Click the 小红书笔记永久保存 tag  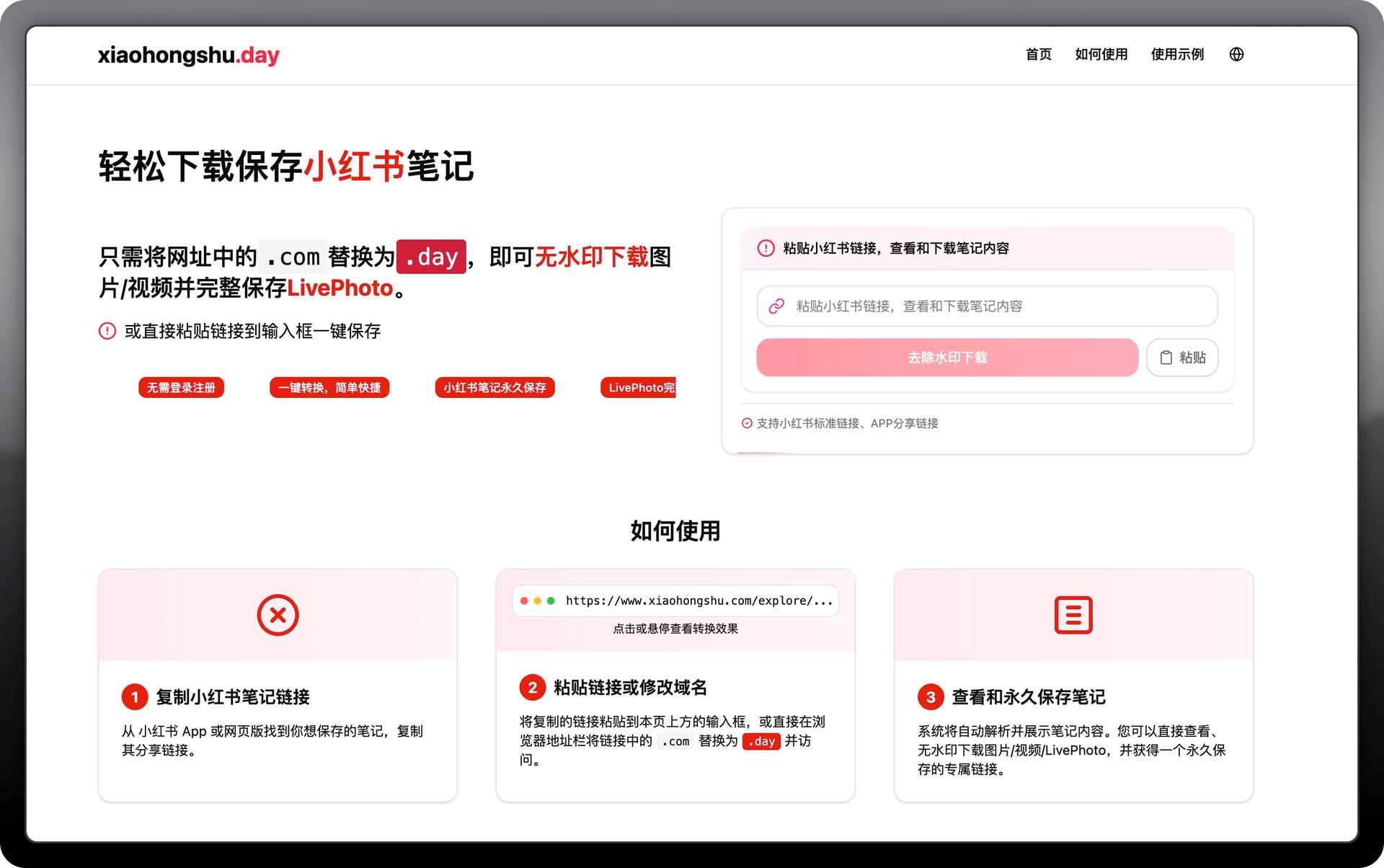click(x=494, y=388)
